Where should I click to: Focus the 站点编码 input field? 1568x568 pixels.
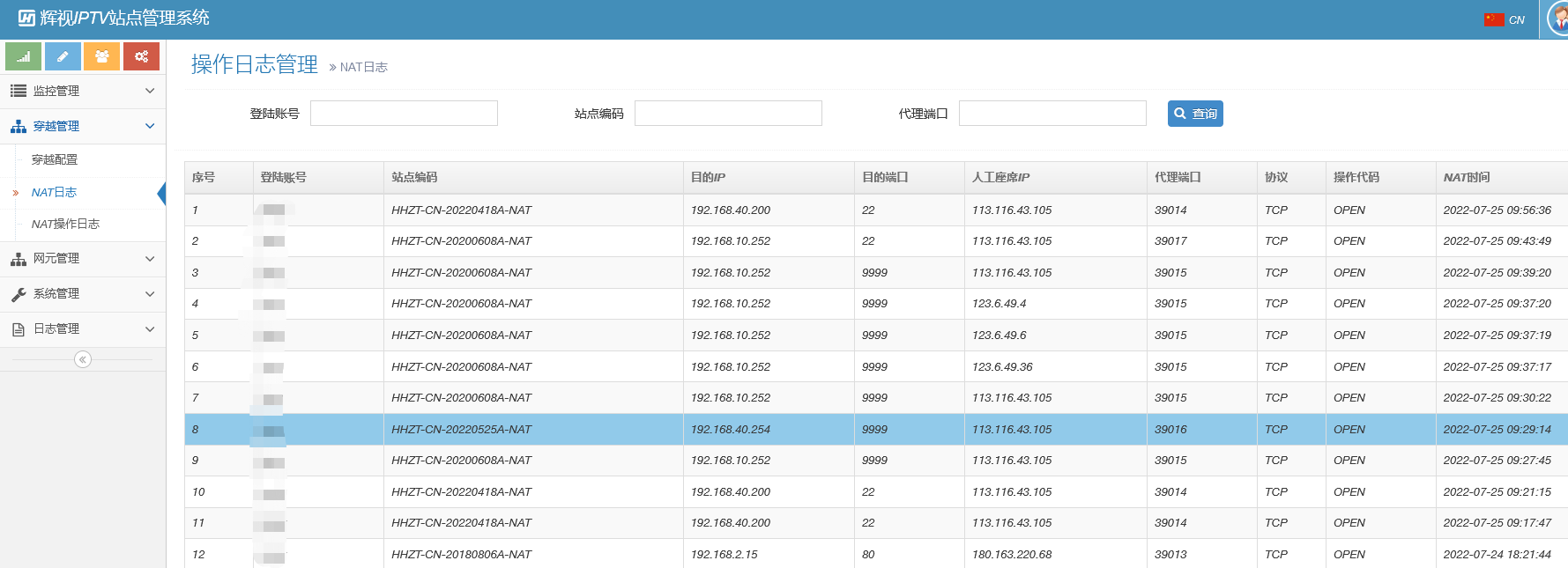pyautogui.click(x=728, y=114)
